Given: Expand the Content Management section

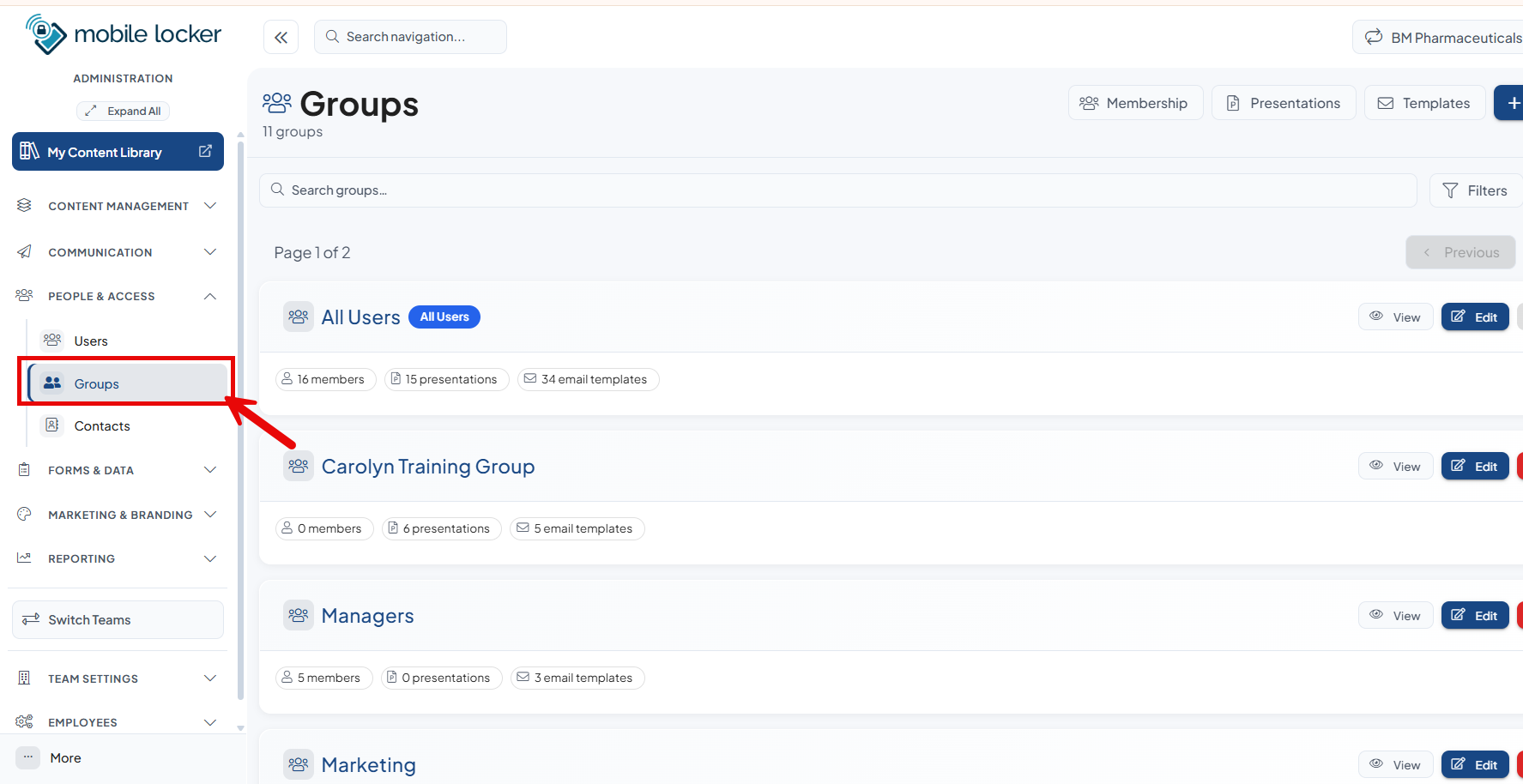Looking at the screenshot, I should pyautogui.click(x=118, y=206).
